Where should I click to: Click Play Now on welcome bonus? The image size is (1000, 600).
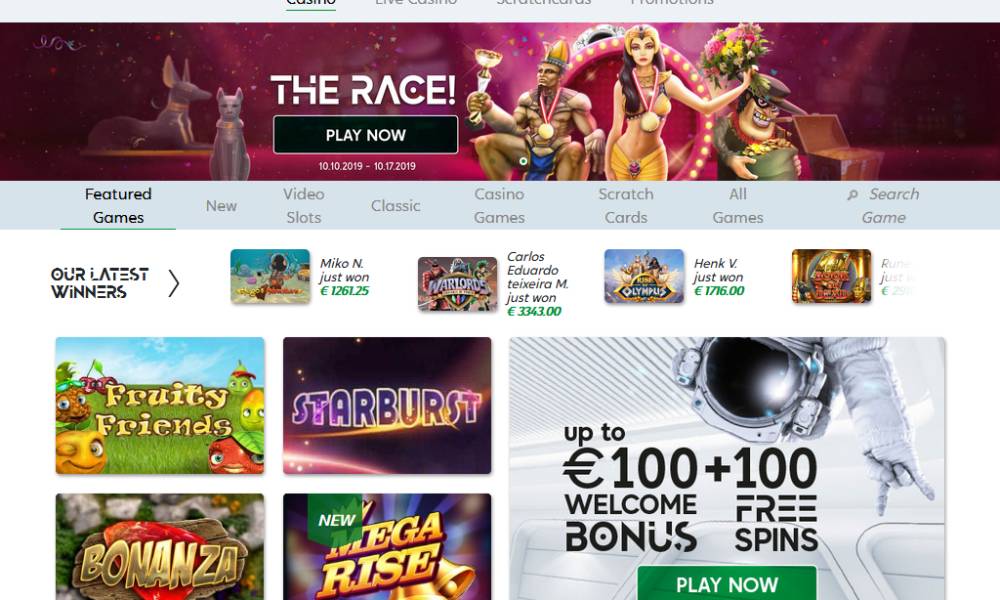point(727,583)
